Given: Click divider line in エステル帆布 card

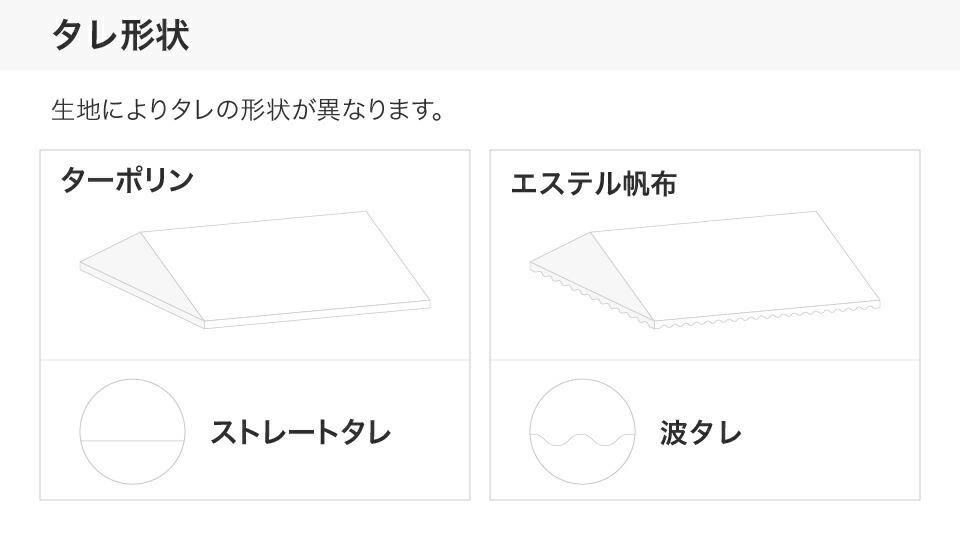Looking at the screenshot, I should tap(705, 360).
